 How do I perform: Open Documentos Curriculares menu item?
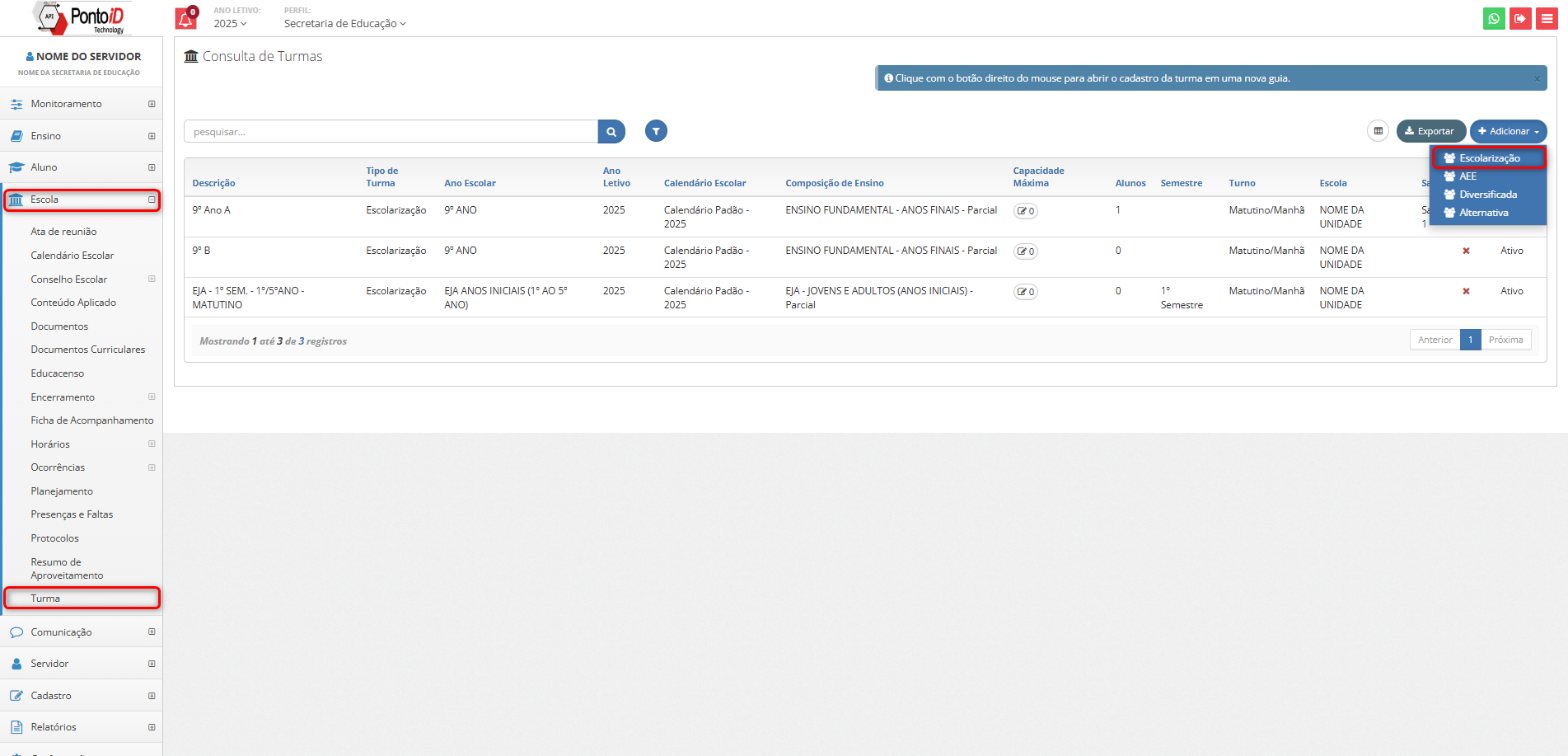88,350
